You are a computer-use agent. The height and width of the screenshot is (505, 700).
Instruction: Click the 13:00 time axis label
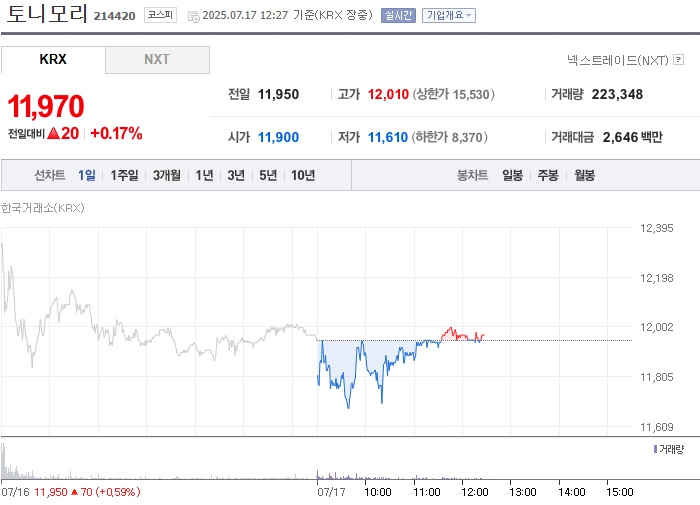coord(523,492)
